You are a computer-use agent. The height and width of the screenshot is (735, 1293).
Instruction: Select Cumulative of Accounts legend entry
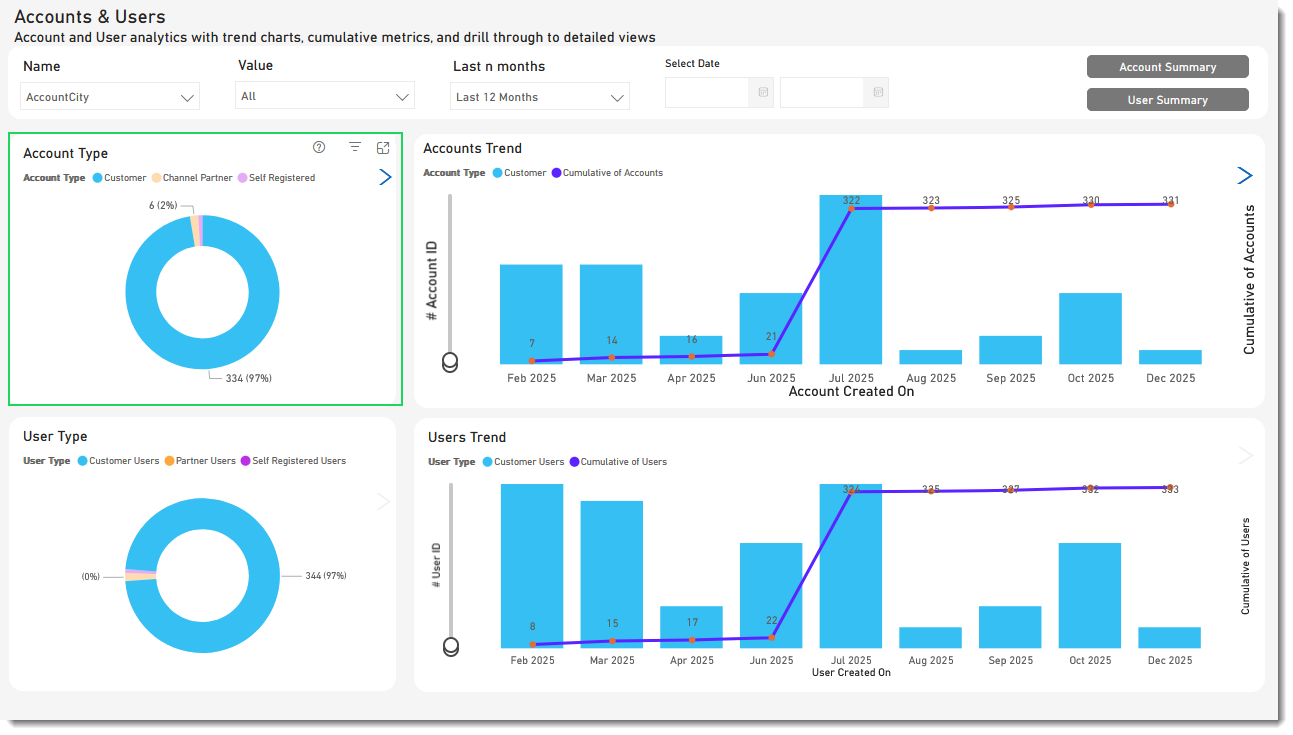point(612,173)
